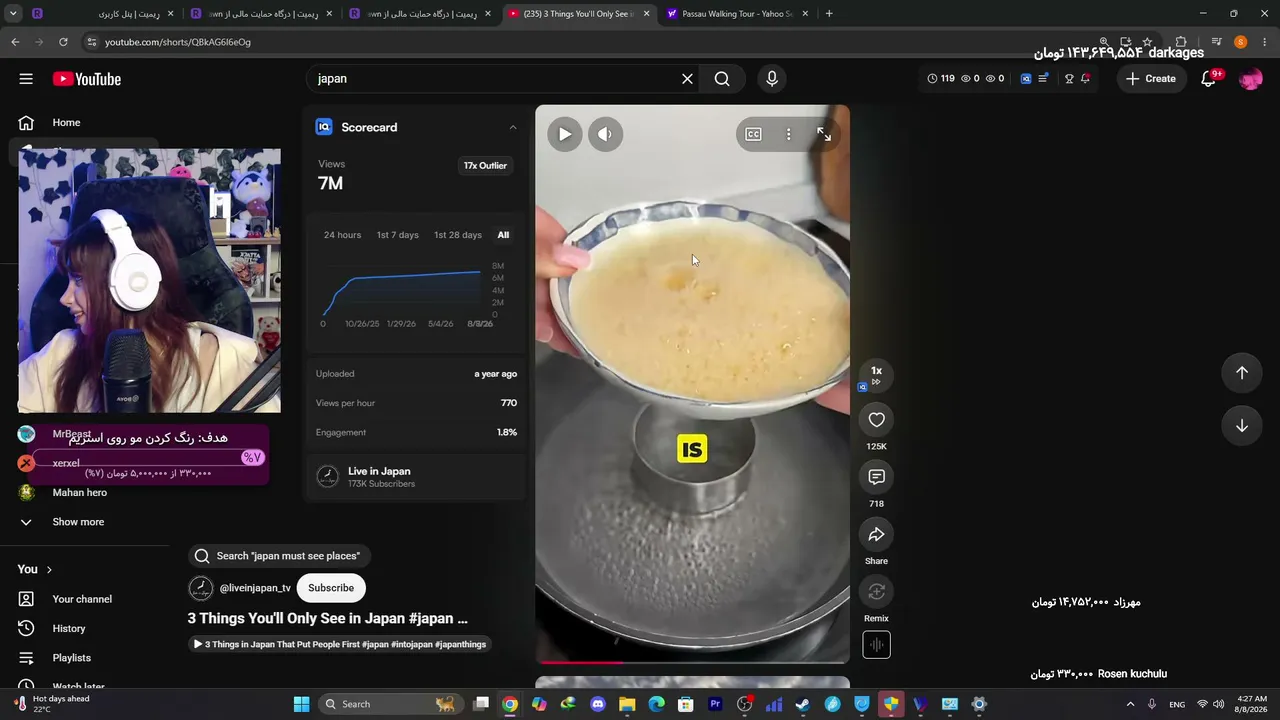The height and width of the screenshot is (720, 1280).
Task: Enter fullscreen on the Shorts player
Action: pos(824,134)
